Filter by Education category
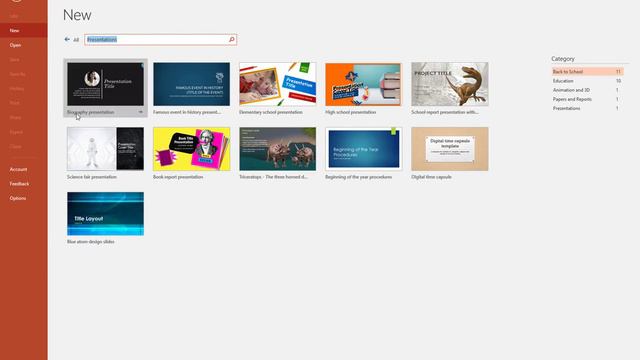The image size is (640, 360). 587,81
